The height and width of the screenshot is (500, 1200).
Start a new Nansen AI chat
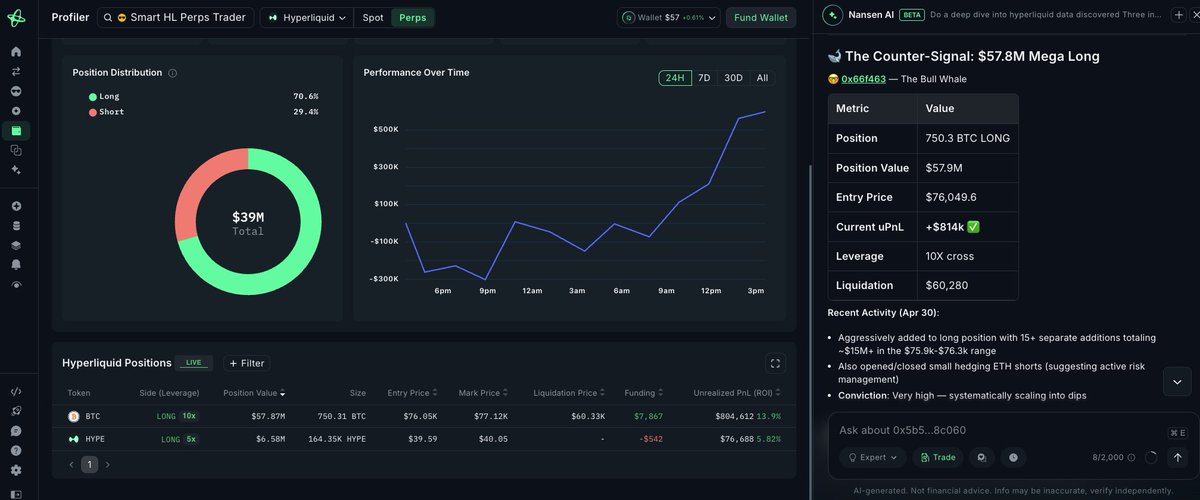tap(1178, 16)
